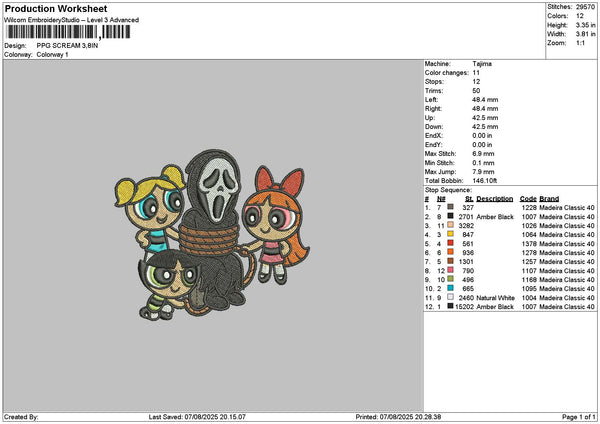The width and height of the screenshot is (600, 424).
Task: Click 'Madeira Classic 40' brand in row 1
Action: click(567, 208)
